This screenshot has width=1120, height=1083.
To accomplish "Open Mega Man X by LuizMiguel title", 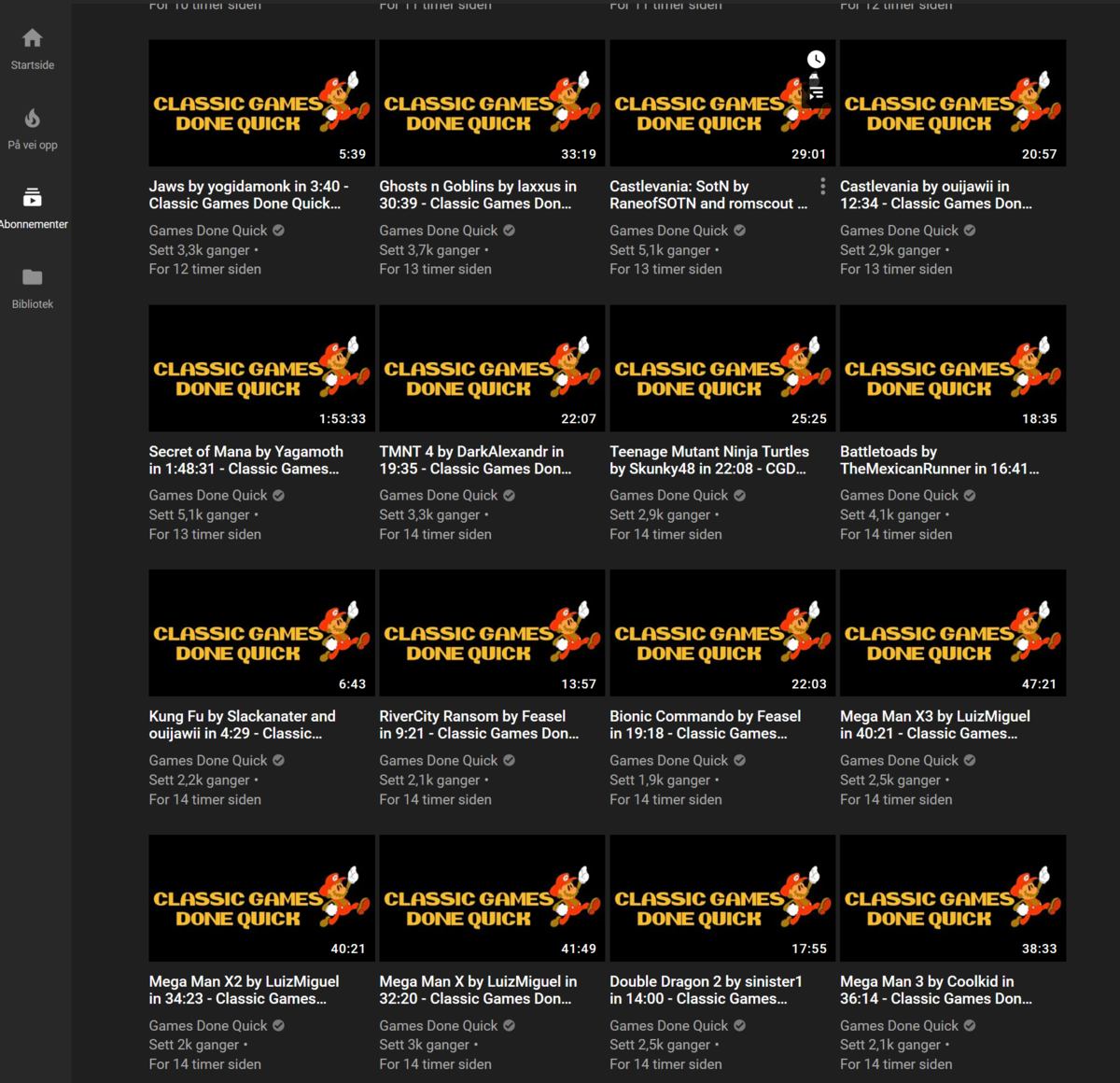I will click(x=478, y=991).
